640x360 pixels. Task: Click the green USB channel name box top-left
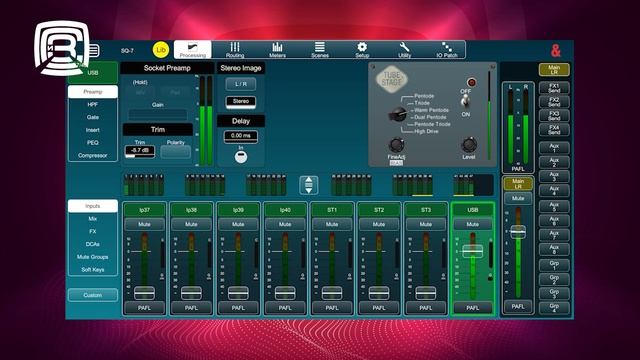pos(93,73)
